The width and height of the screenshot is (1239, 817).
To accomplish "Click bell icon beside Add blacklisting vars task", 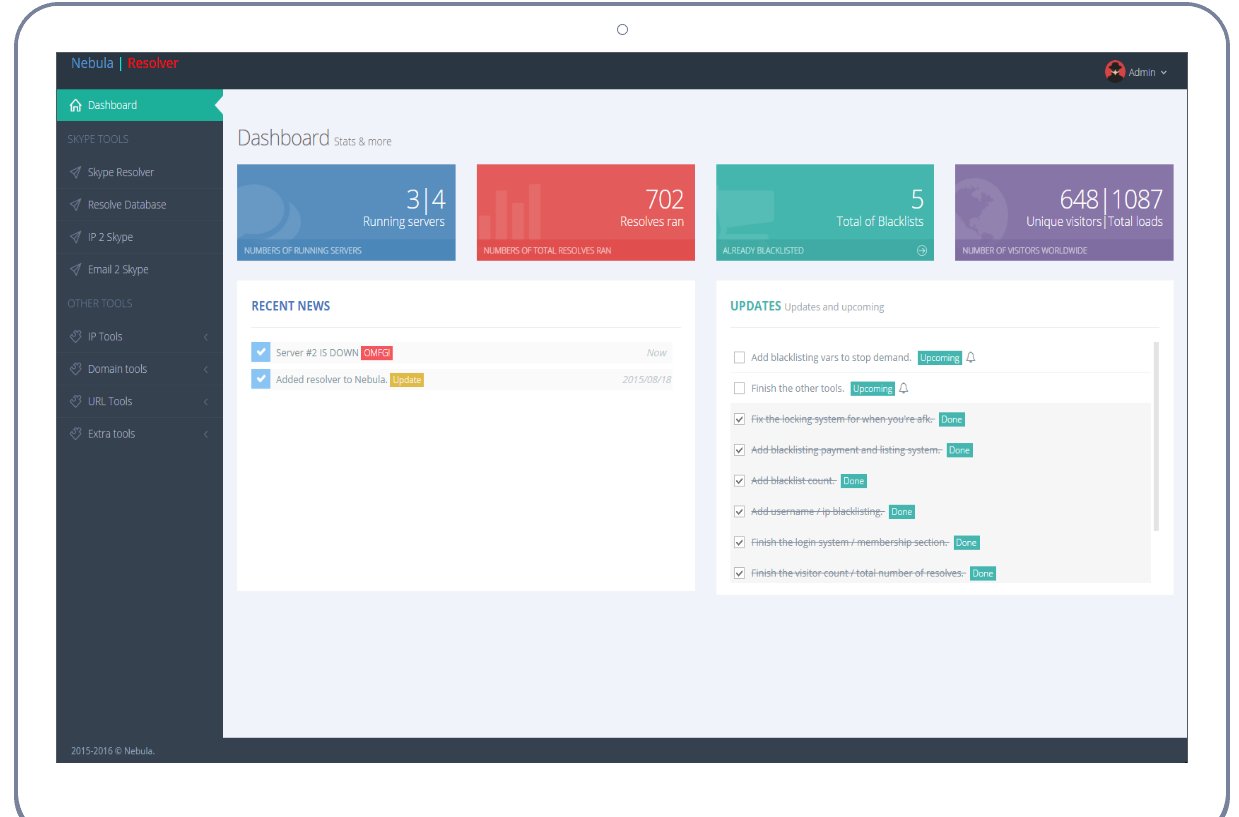I will tap(970, 357).
